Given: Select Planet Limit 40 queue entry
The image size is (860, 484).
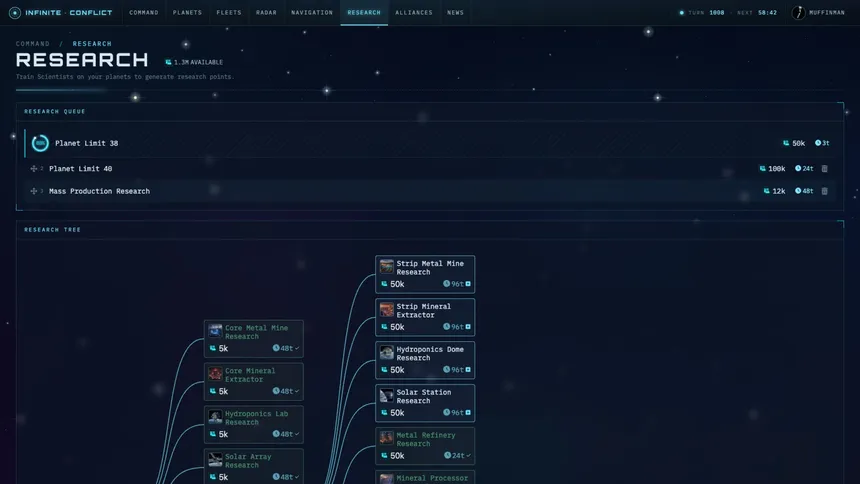Looking at the screenshot, I should pyautogui.click(x=429, y=168).
